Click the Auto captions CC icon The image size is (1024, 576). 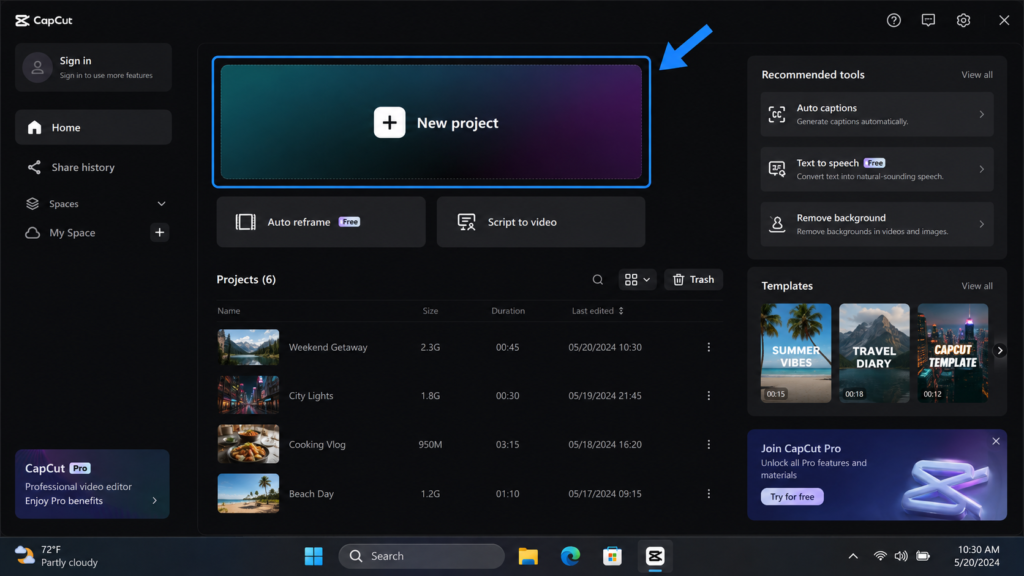[776, 114]
